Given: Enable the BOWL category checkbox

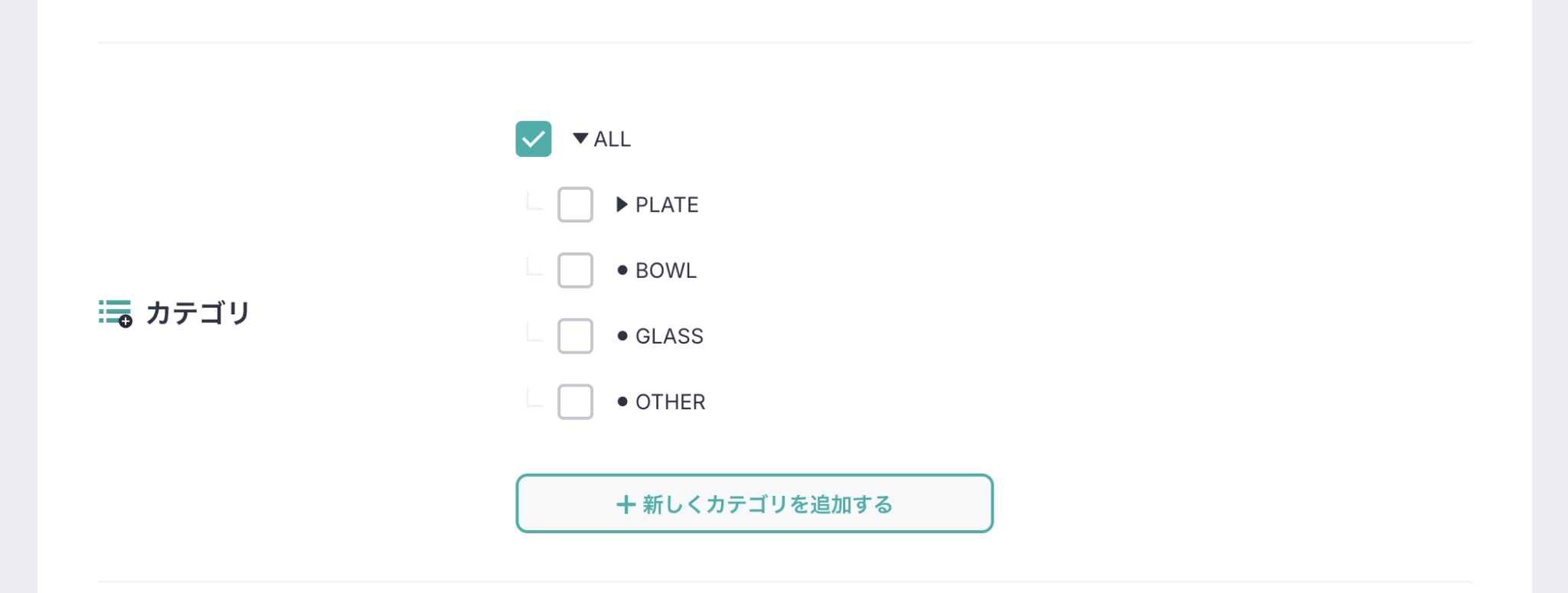Looking at the screenshot, I should 575,271.
